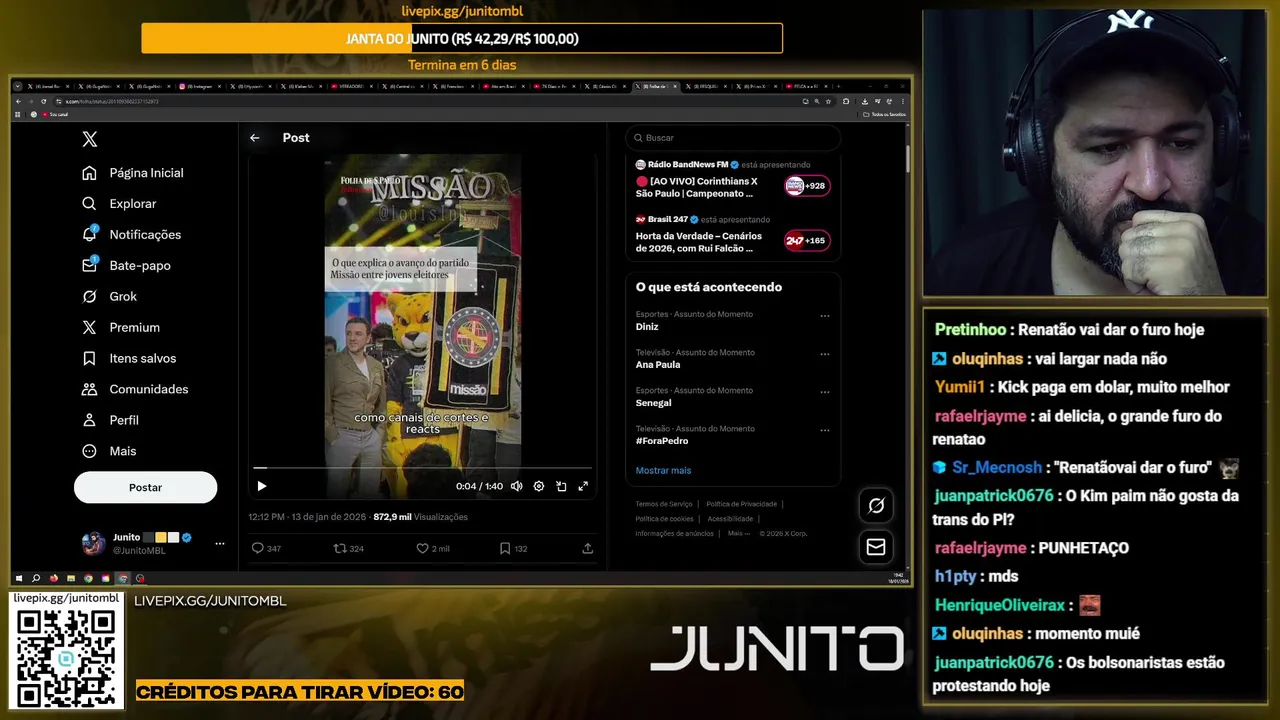Click the reply icon with 347
The width and height of the screenshot is (1280, 720).
click(x=257, y=549)
